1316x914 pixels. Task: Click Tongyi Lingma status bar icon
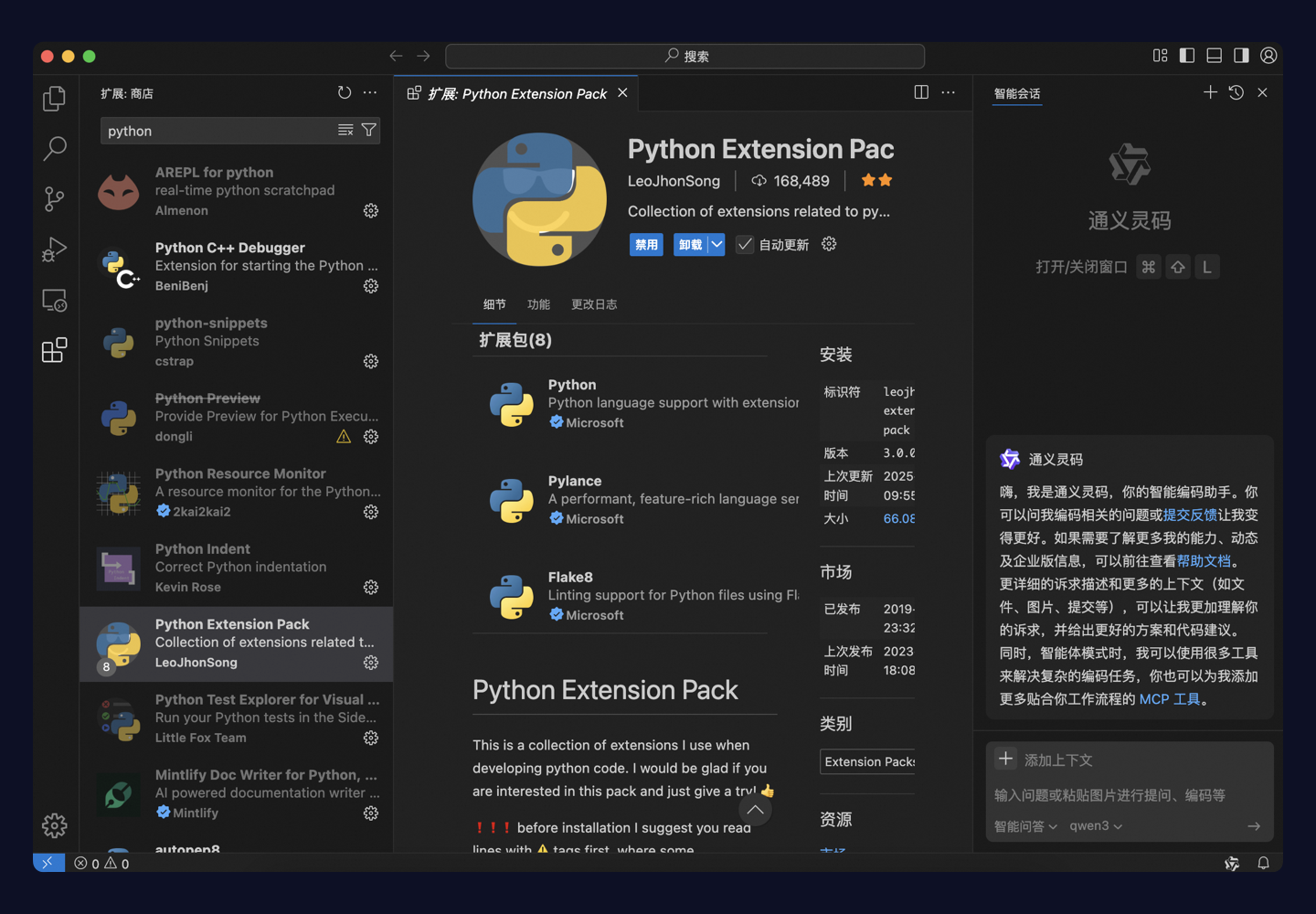point(1232,863)
